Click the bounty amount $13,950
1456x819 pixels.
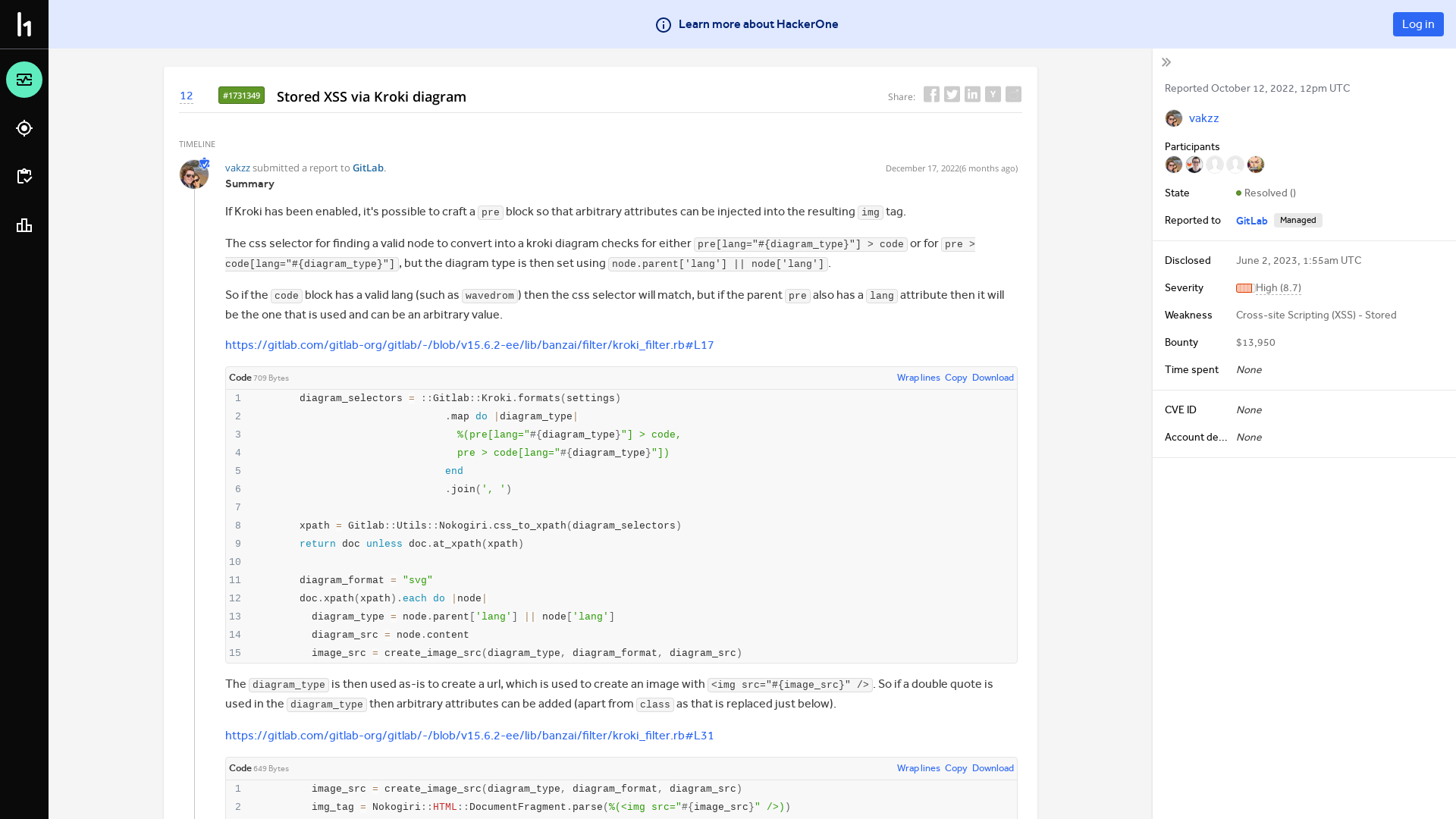coord(1256,343)
